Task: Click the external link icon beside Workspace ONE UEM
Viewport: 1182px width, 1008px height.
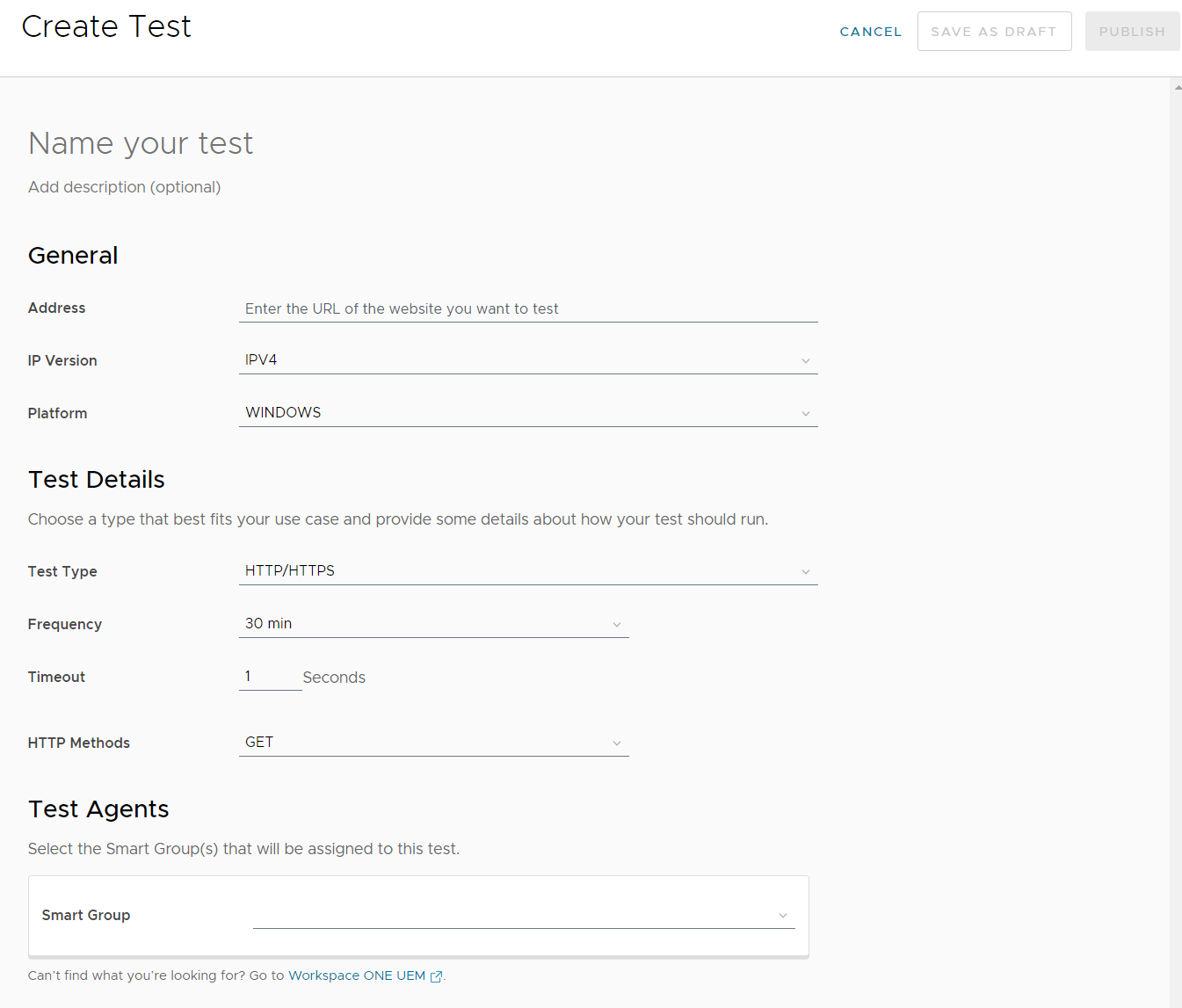Action: point(436,976)
